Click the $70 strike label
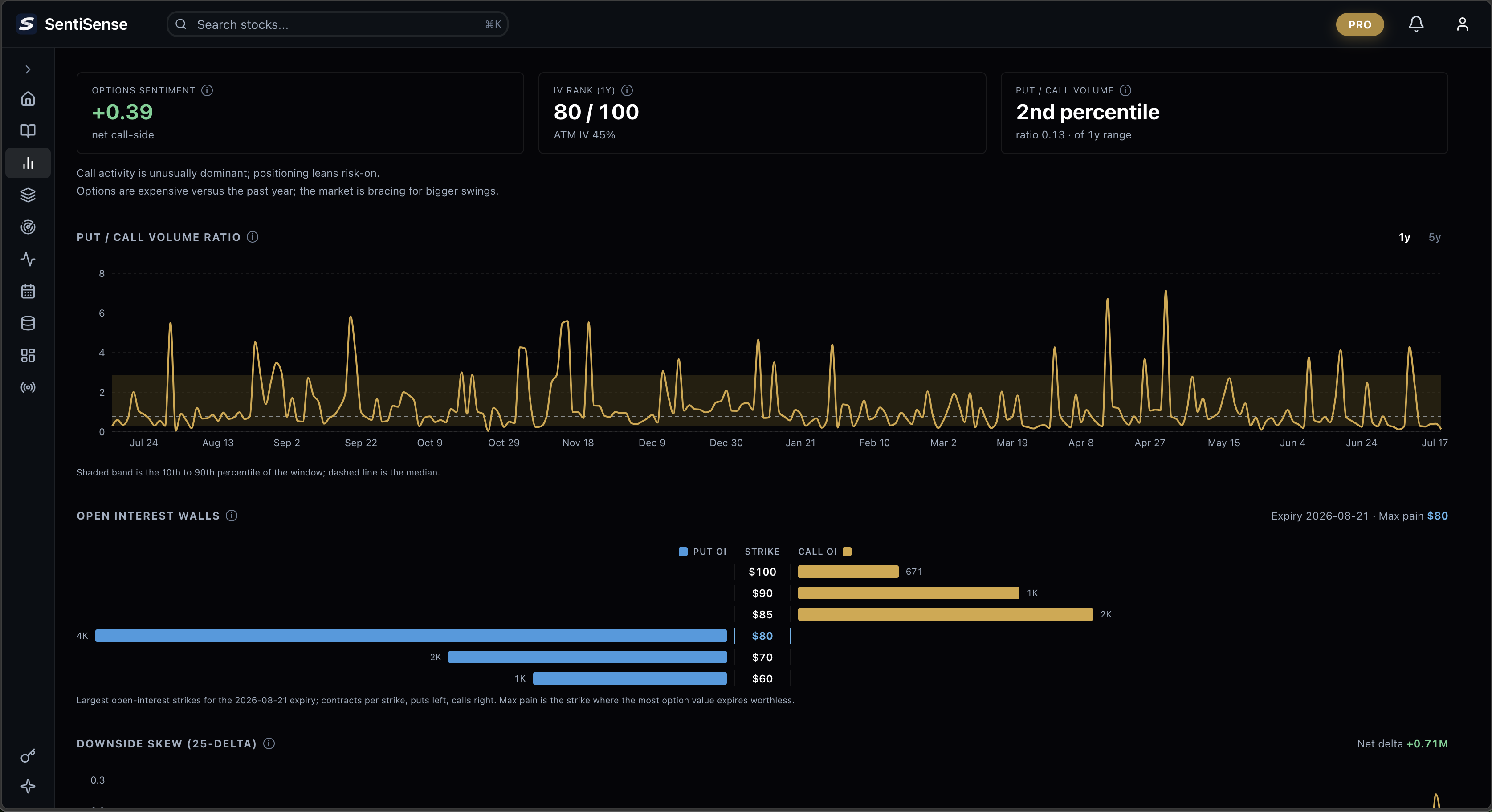The image size is (1492, 812). (x=762, y=658)
